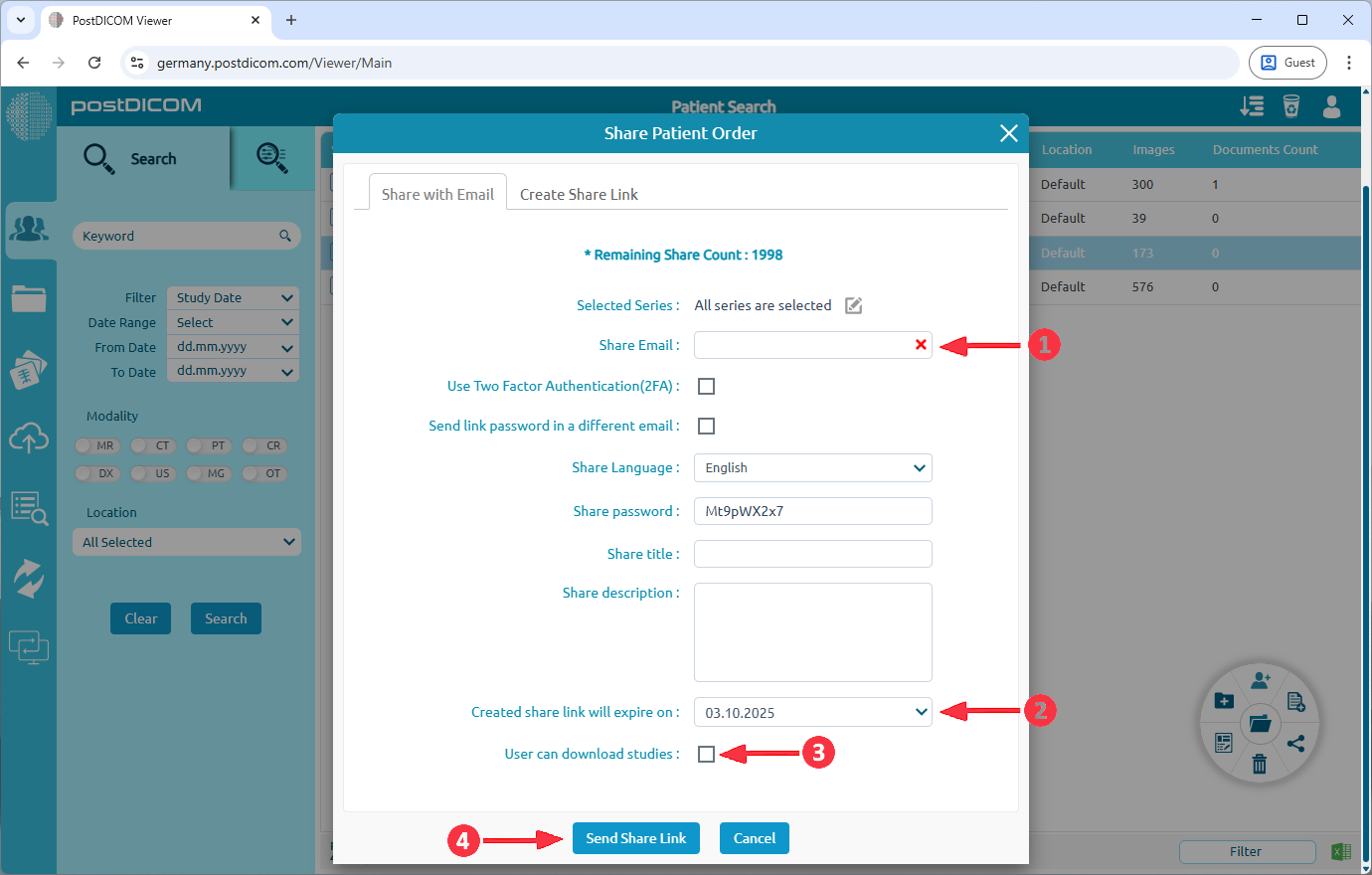Check 'Send link password in a different email'
This screenshot has height=875, width=1372.
(x=706, y=426)
